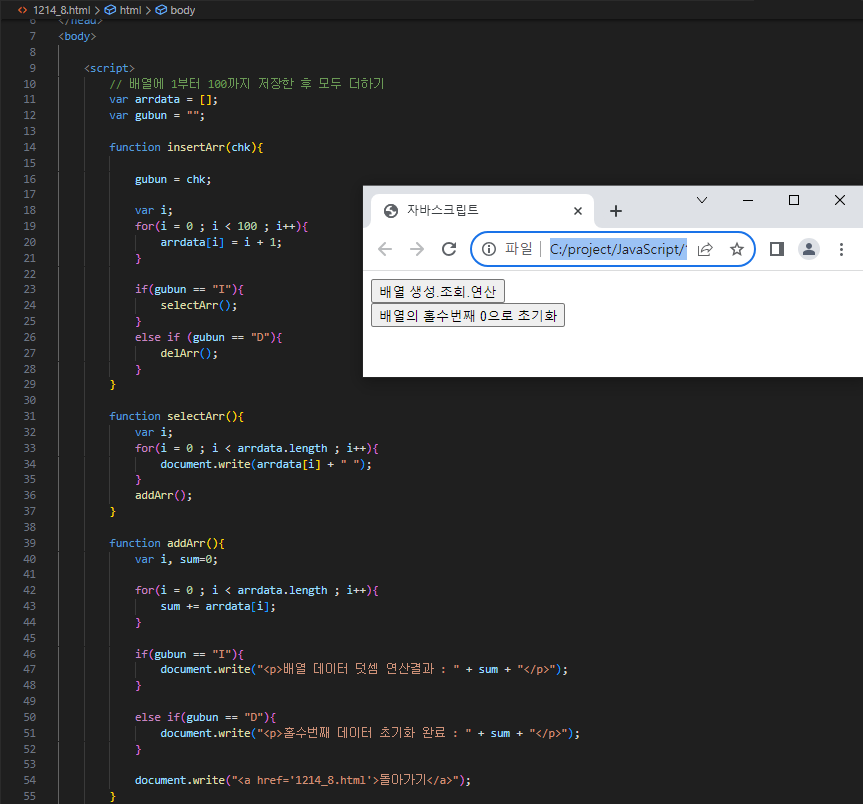
Task: Click the HTML file icon in breadcrumb
Action: (x=23, y=10)
